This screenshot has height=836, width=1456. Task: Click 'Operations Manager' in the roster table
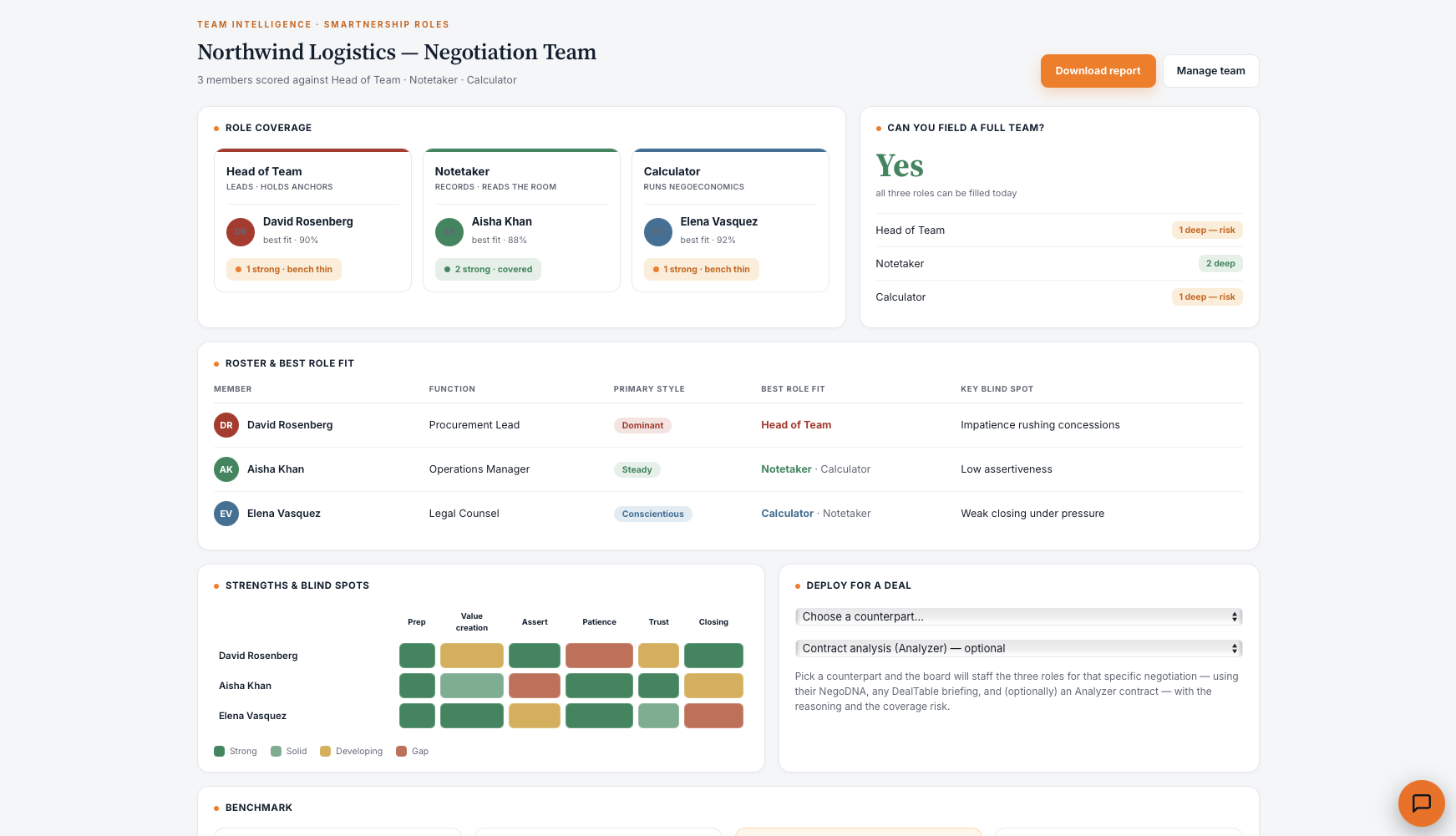point(479,469)
